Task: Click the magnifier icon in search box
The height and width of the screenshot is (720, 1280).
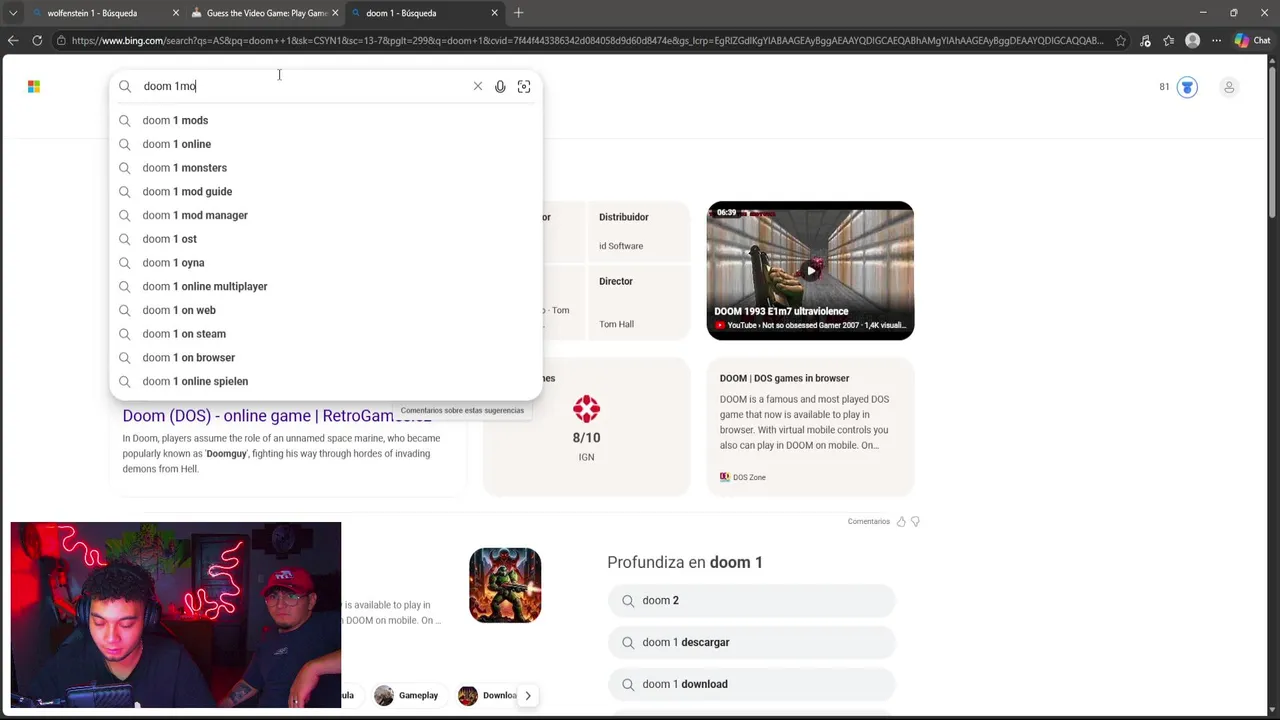Action: (125, 87)
